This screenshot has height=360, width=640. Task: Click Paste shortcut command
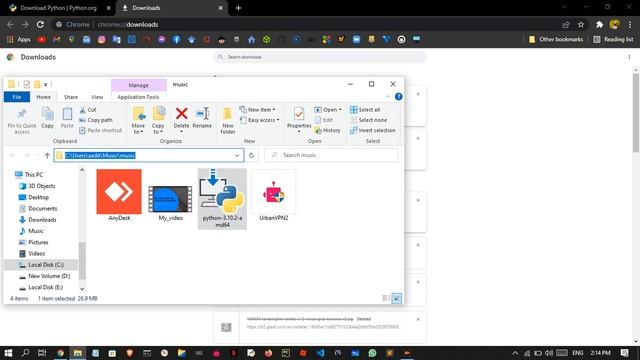(x=100, y=130)
